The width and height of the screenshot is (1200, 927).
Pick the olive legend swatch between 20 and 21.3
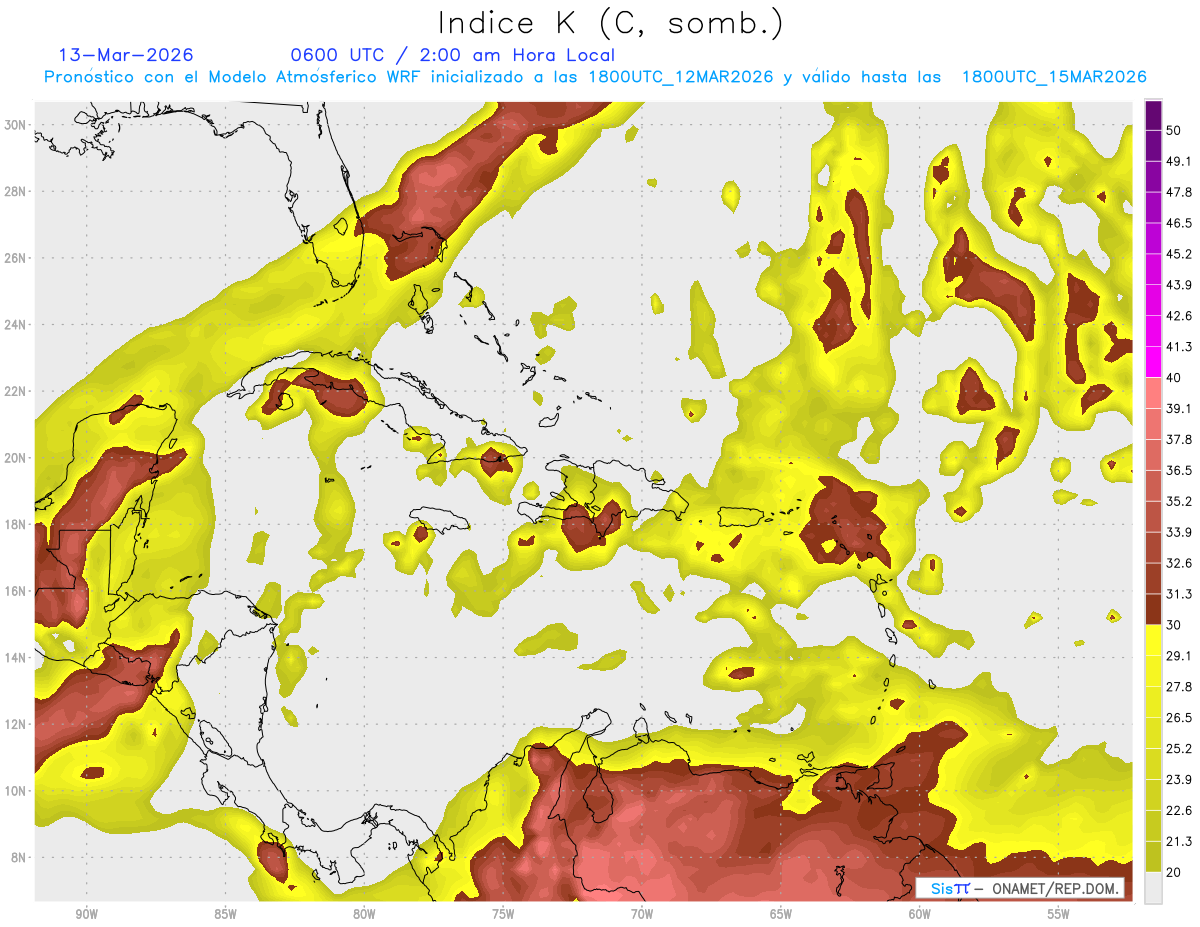click(x=1153, y=857)
